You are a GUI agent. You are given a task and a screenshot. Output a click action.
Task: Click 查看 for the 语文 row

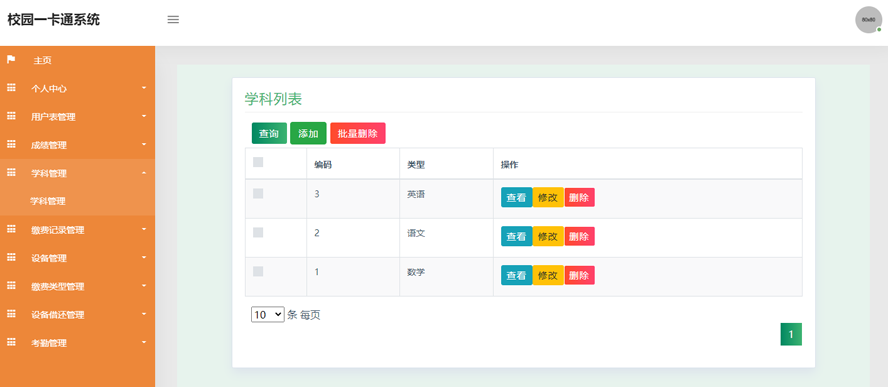(x=516, y=236)
